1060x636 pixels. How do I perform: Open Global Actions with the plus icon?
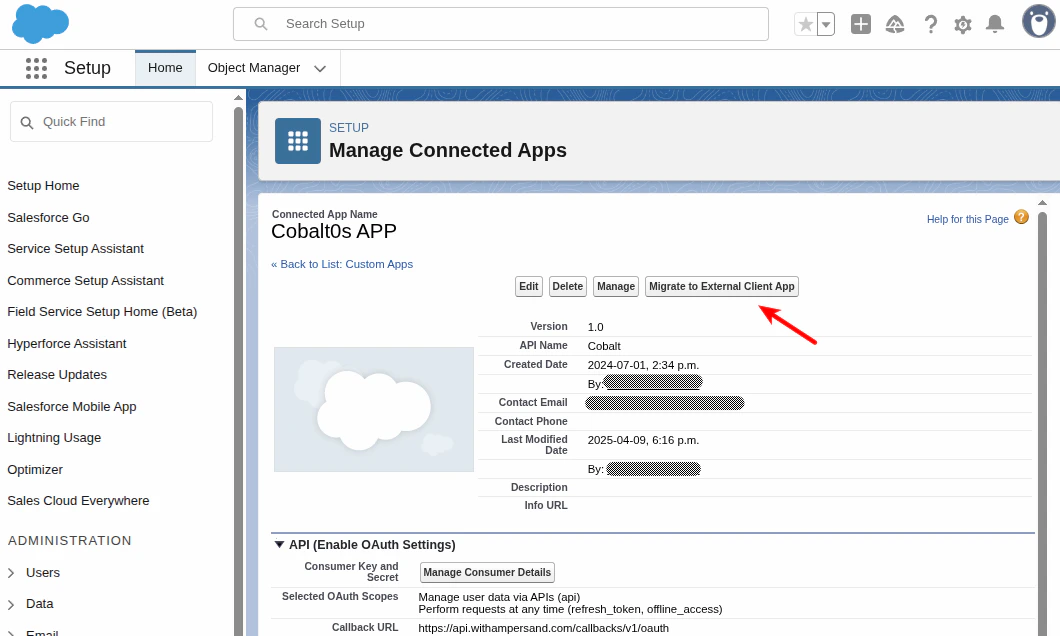[860, 23]
